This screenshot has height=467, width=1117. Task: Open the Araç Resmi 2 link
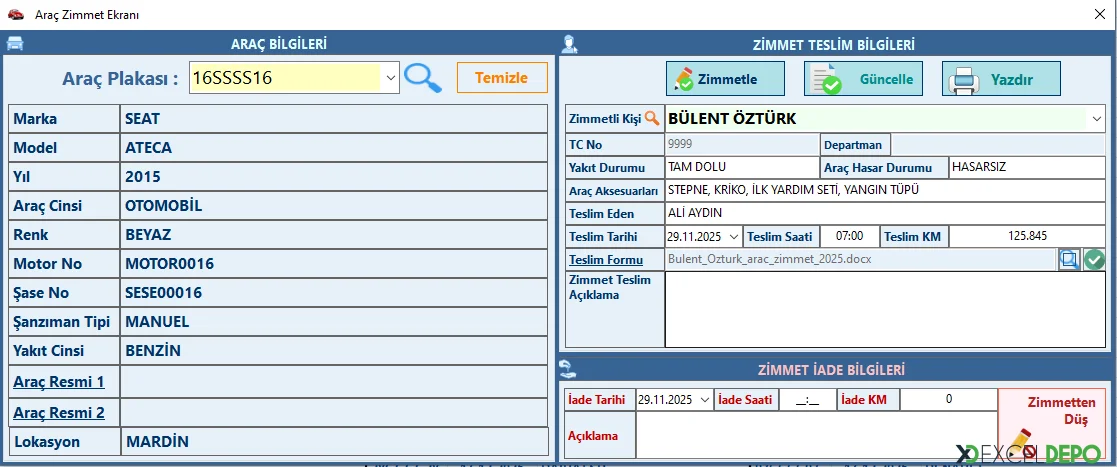pos(59,412)
